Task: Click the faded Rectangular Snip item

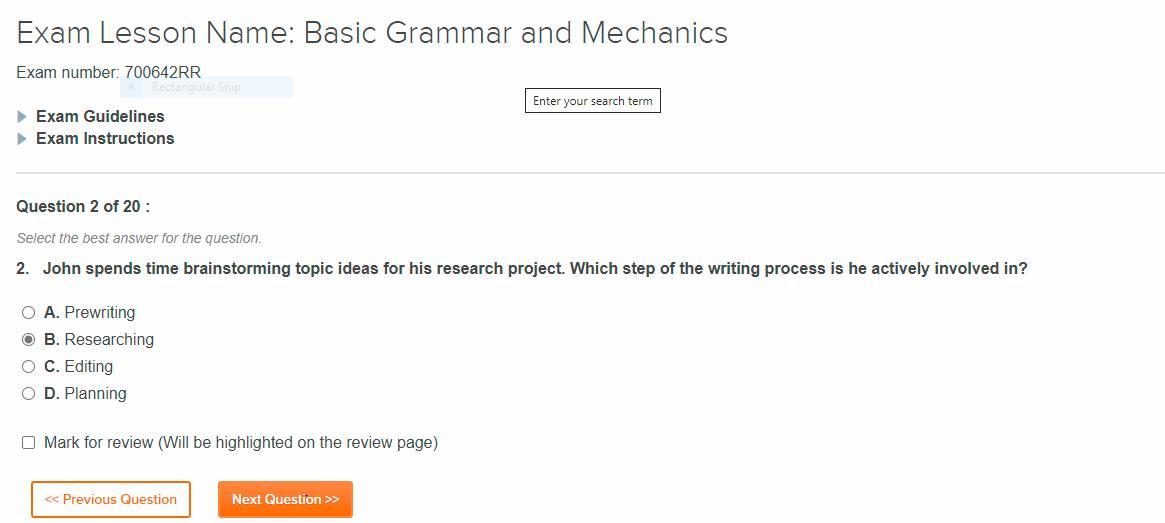Action: point(196,87)
